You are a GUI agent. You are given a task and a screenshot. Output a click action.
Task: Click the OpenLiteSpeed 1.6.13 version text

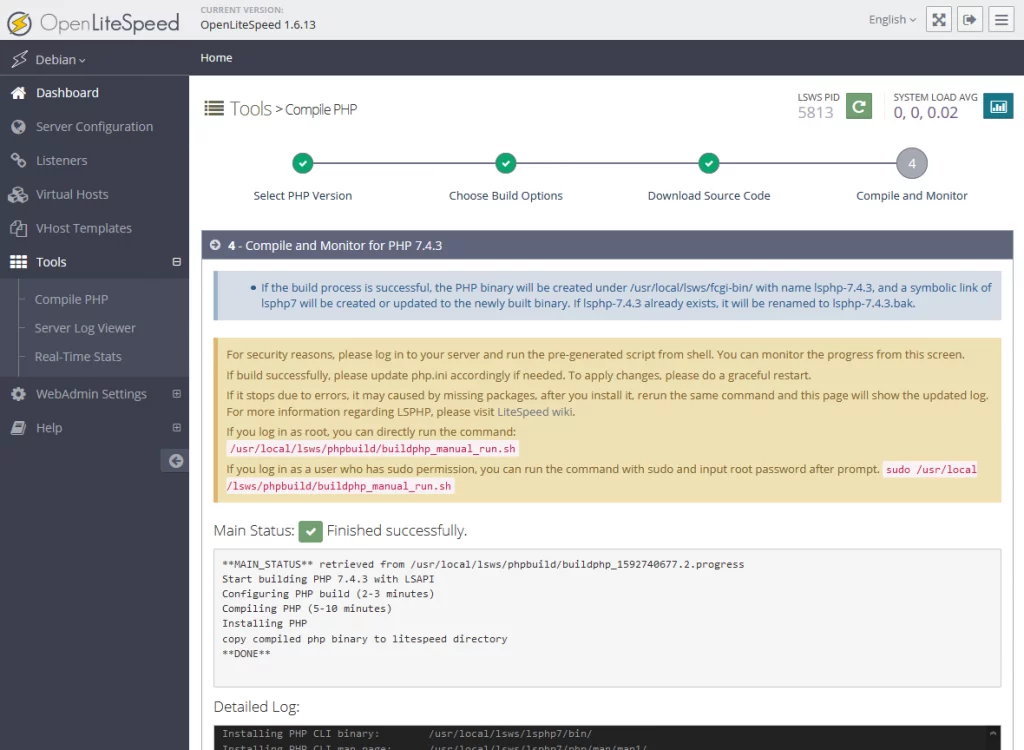coord(258,25)
